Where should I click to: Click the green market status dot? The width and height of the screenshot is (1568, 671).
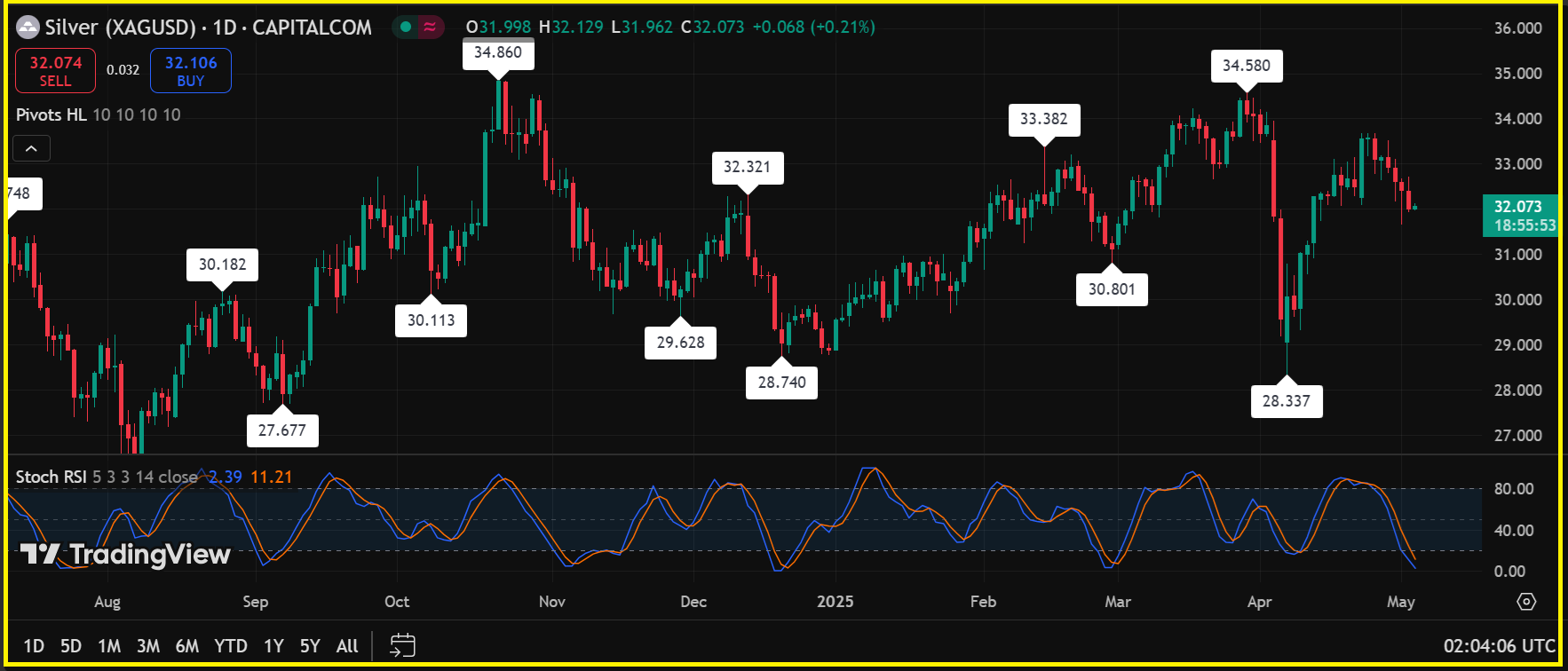[x=406, y=28]
